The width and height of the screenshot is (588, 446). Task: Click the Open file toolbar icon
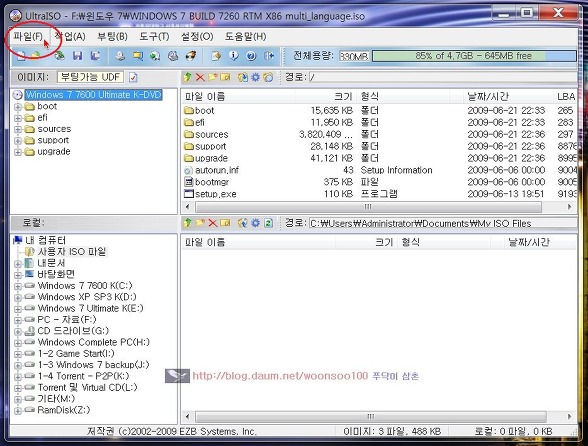(x=36, y=56)
